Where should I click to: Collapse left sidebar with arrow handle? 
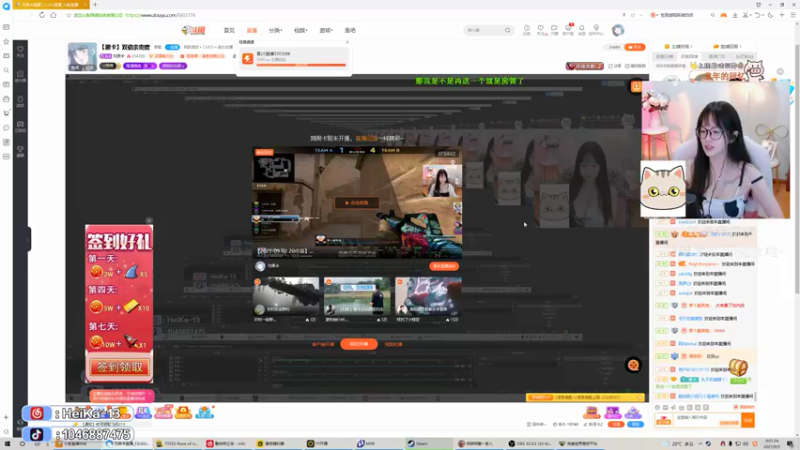[x=29, y=239]
